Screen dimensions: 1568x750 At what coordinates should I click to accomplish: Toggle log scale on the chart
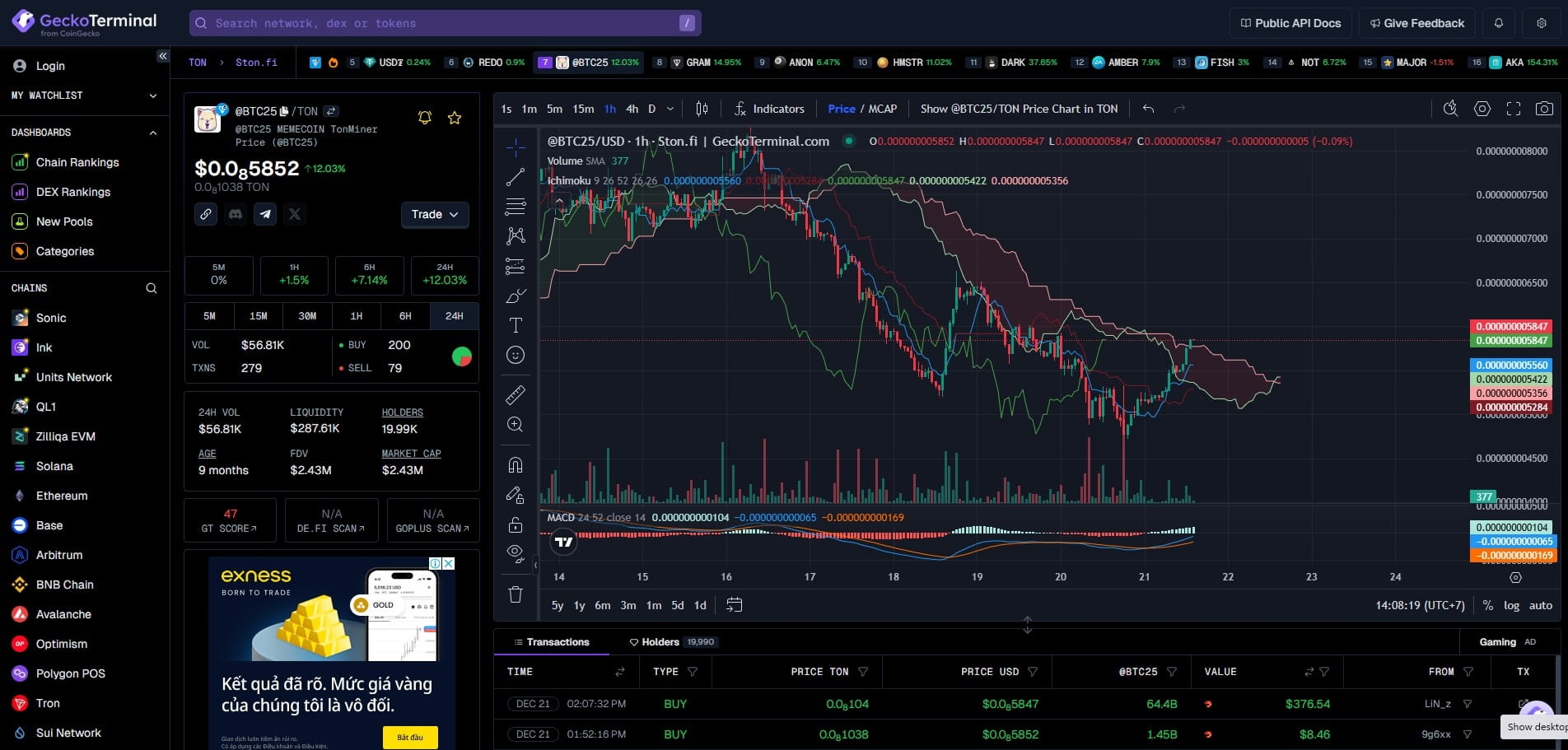(1511, 605)
